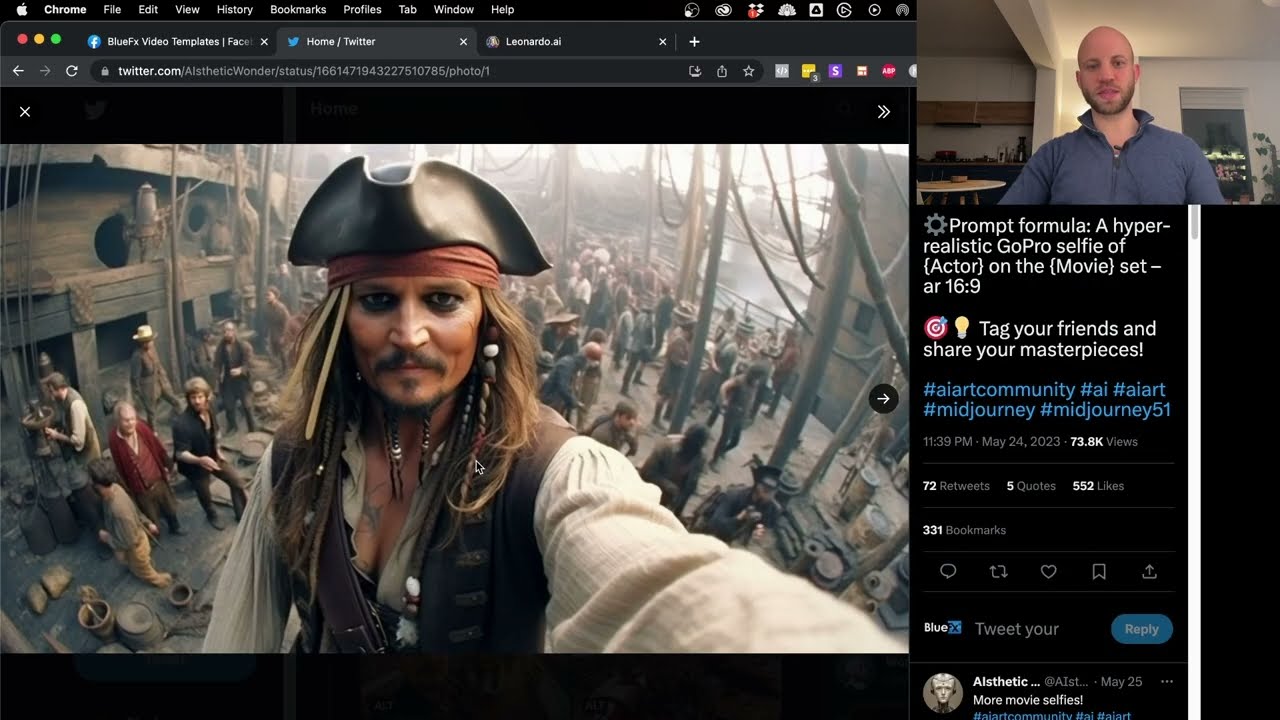
Task: Close the BlueFx Video Templates tab
Action: pos(264,42)
